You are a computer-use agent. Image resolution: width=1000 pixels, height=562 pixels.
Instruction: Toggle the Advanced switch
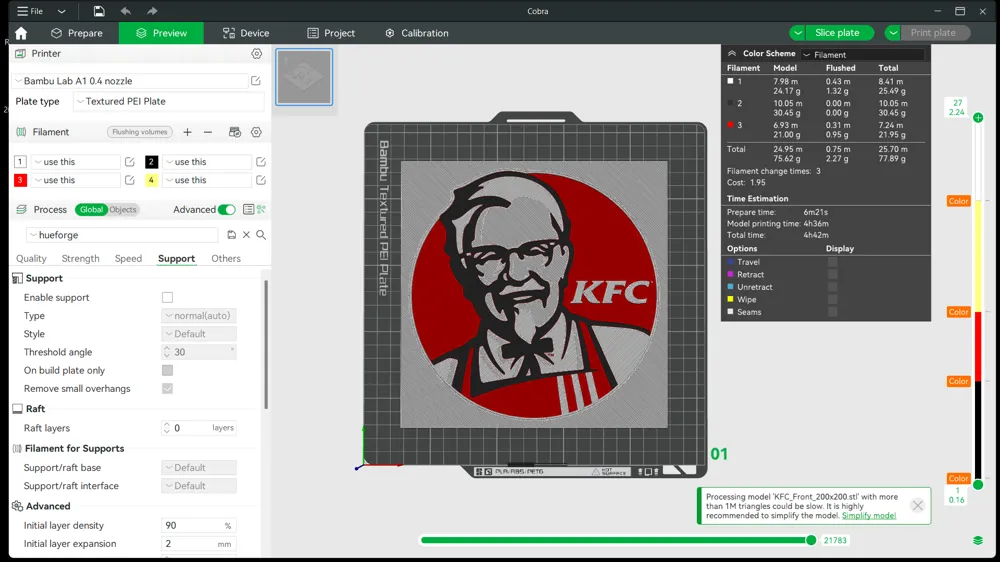coord(226,209)
